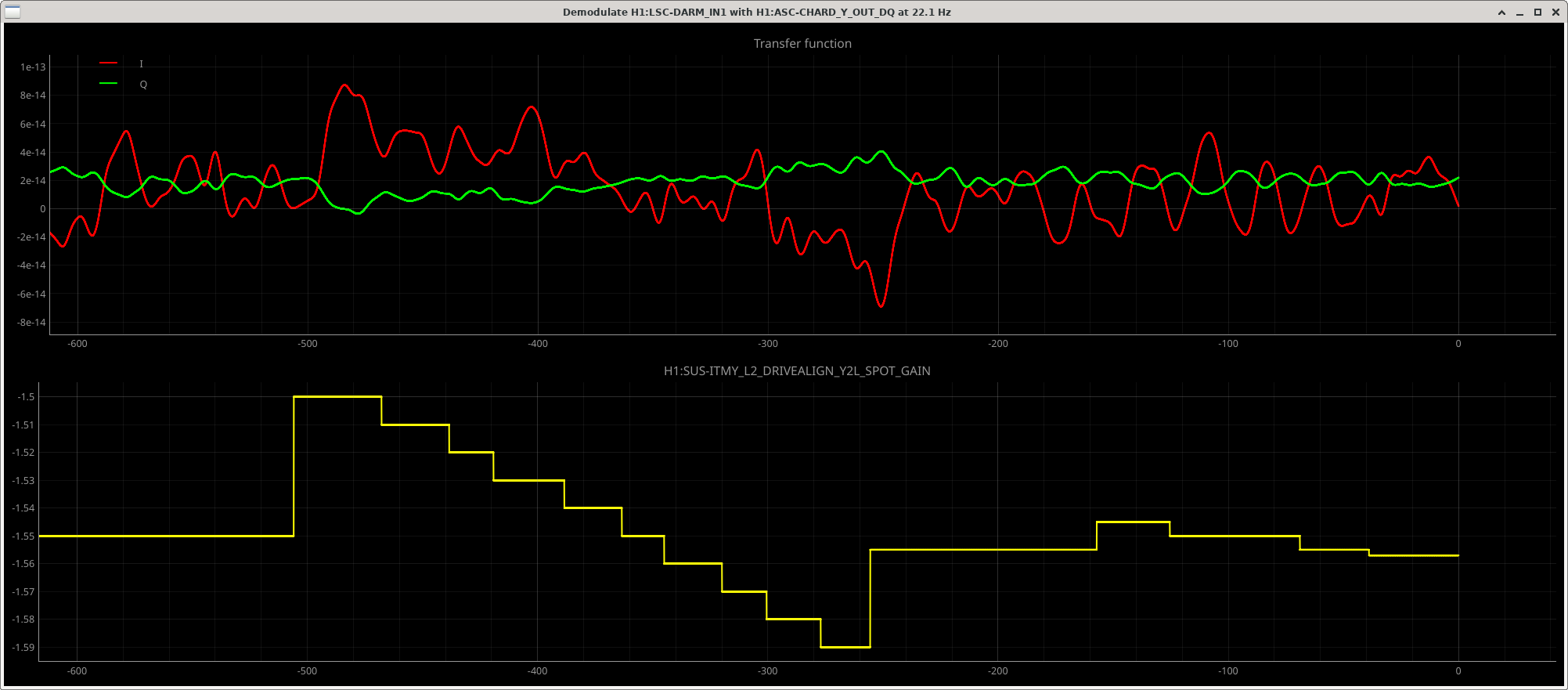
Task: Open the window menu icon in title bar
Action: pos(12,12)
